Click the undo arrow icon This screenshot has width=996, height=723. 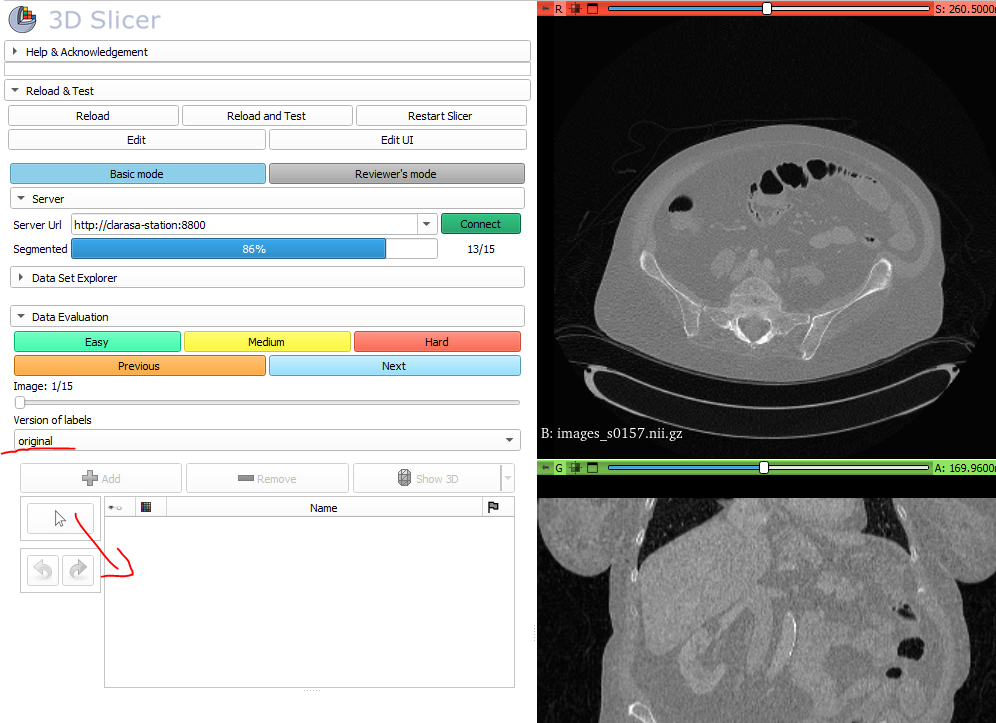tap(41, 570)
